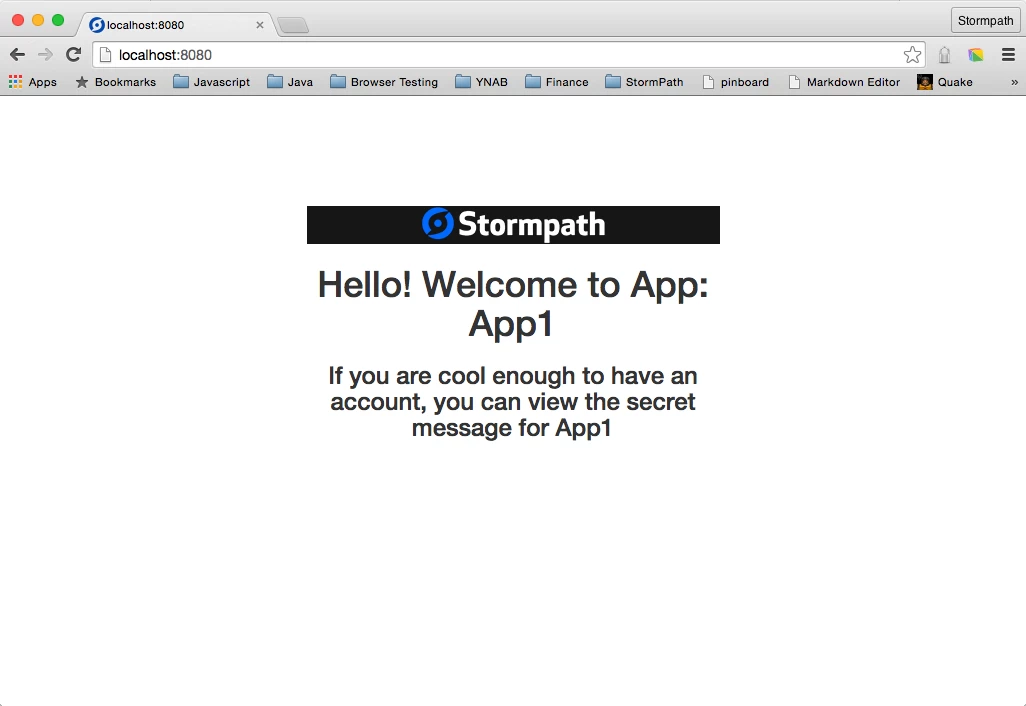1026x706 pixels.
Task: Open the Finance bookmarks folder
Action: click(557, 82)
